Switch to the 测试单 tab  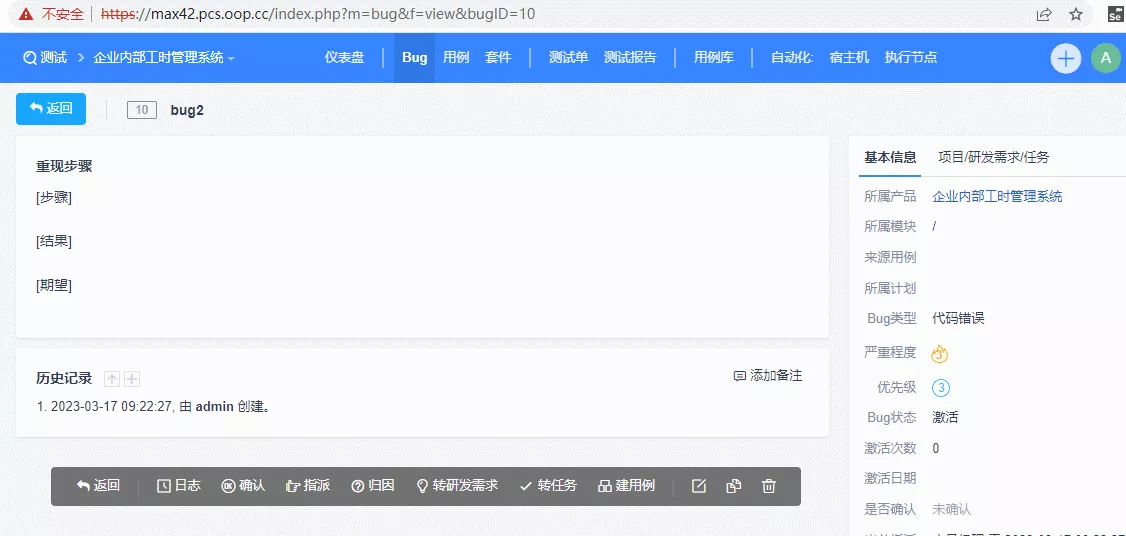(x=568, y=57)
